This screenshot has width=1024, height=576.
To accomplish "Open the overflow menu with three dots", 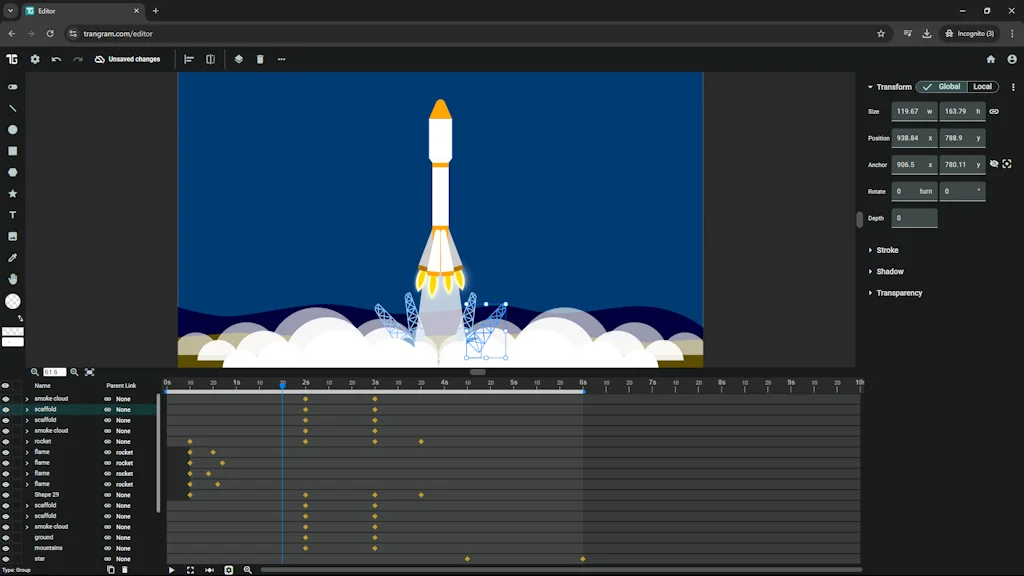I will pyautogui.click(x=281, y=59).
